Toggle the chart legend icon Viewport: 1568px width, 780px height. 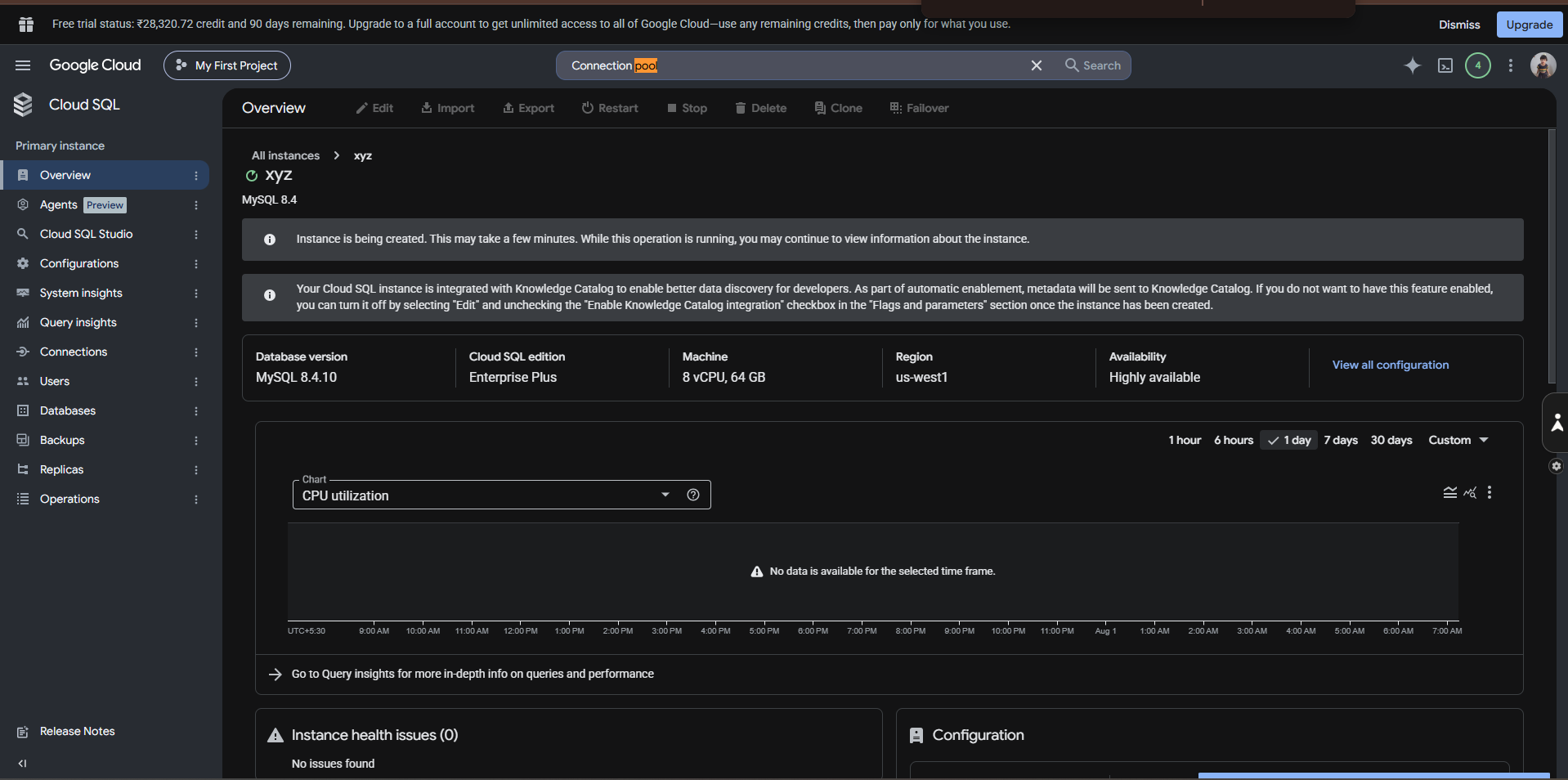(x=1450, y=492)
